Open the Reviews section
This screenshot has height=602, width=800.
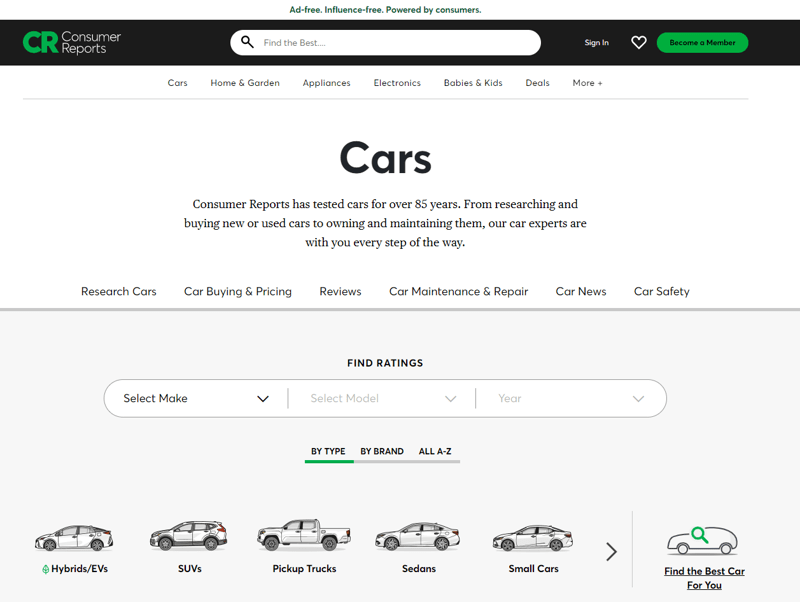340,291
